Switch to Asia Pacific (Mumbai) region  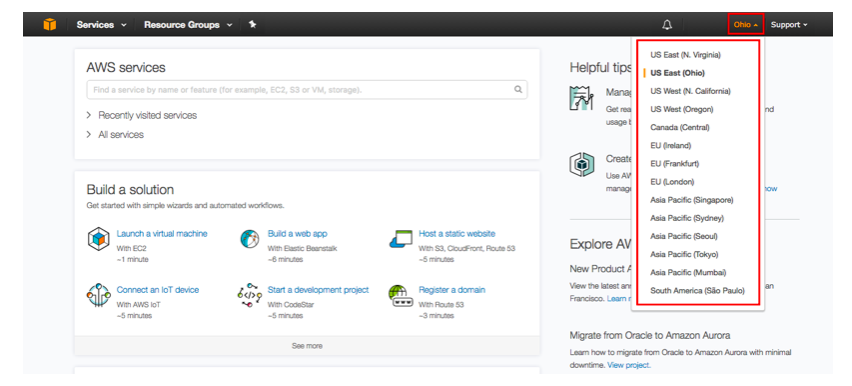tap(688, 272)
